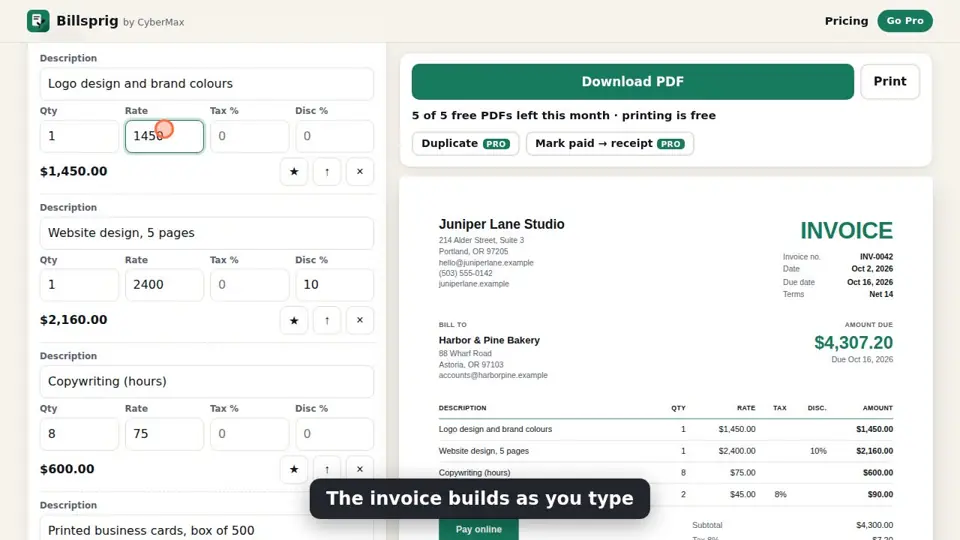Move the Logo design item up
Viewport: 960px width, 540px height.
click(327, 171)
